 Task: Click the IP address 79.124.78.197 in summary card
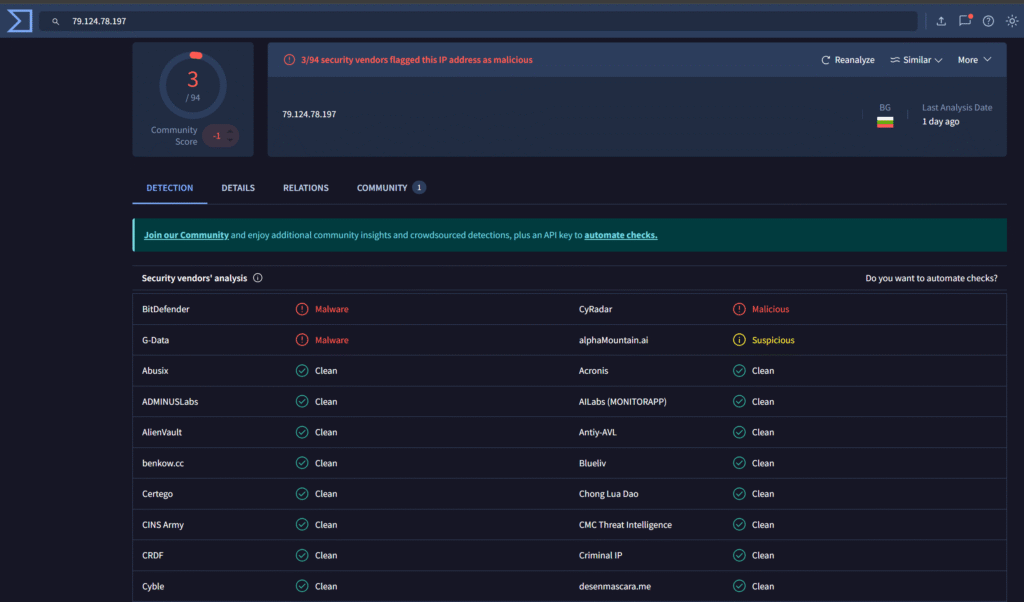309,114
